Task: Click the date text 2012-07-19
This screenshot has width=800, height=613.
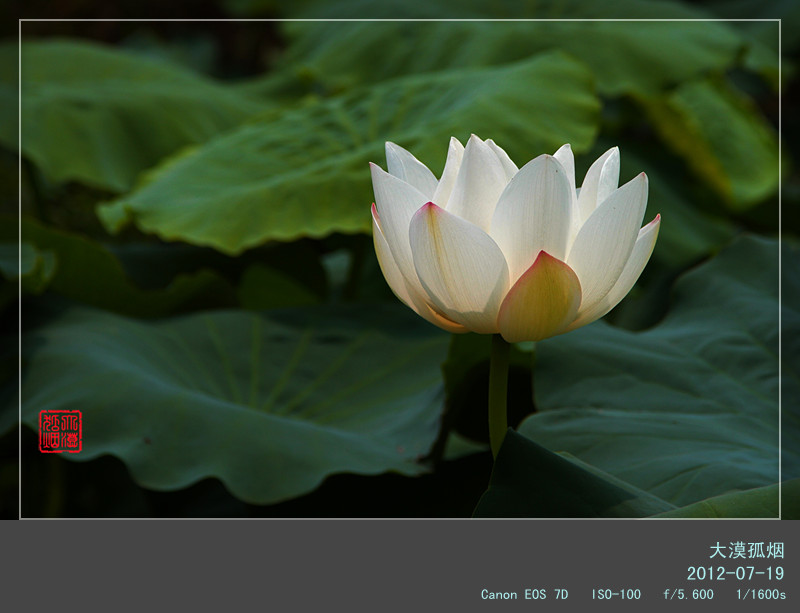Action: [735, 573]
